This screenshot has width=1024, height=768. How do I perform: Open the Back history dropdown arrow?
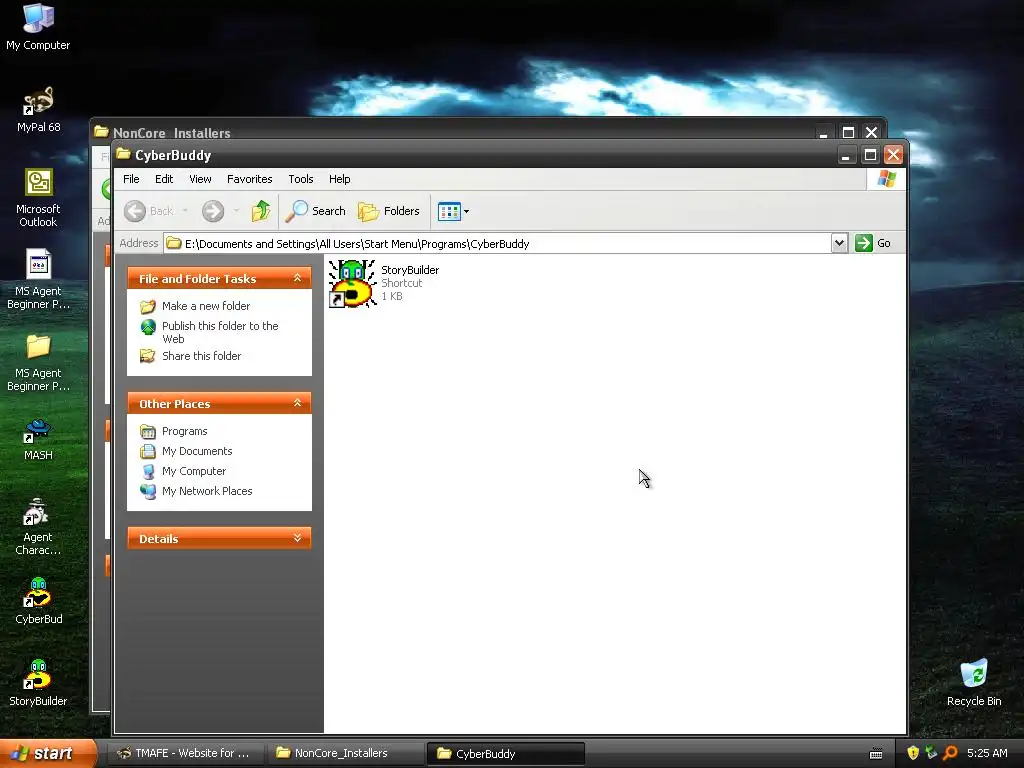point(185,211)
